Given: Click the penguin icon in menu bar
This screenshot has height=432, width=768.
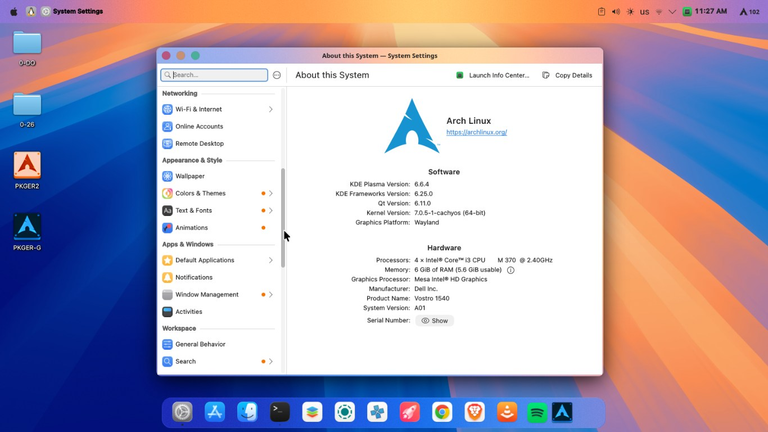Looking at the screenshot, I should pos(31,11).
